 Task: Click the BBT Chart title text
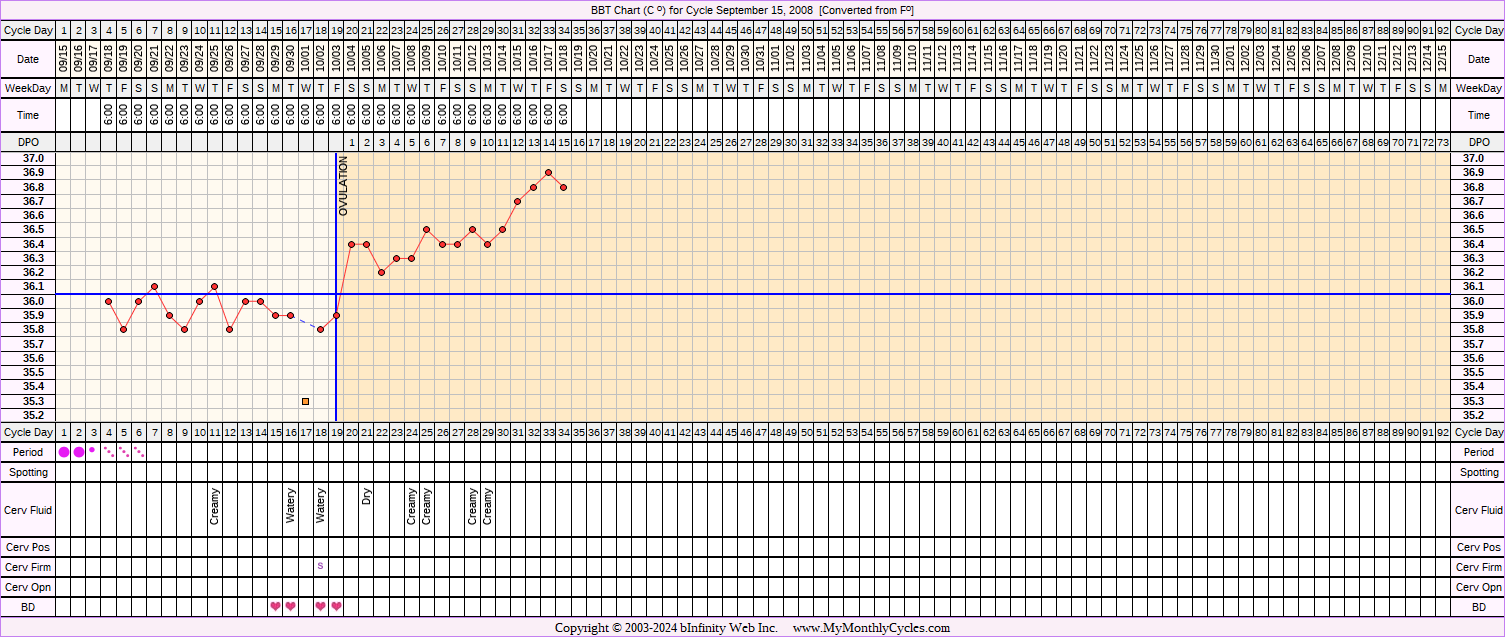(x=752, y=9)
